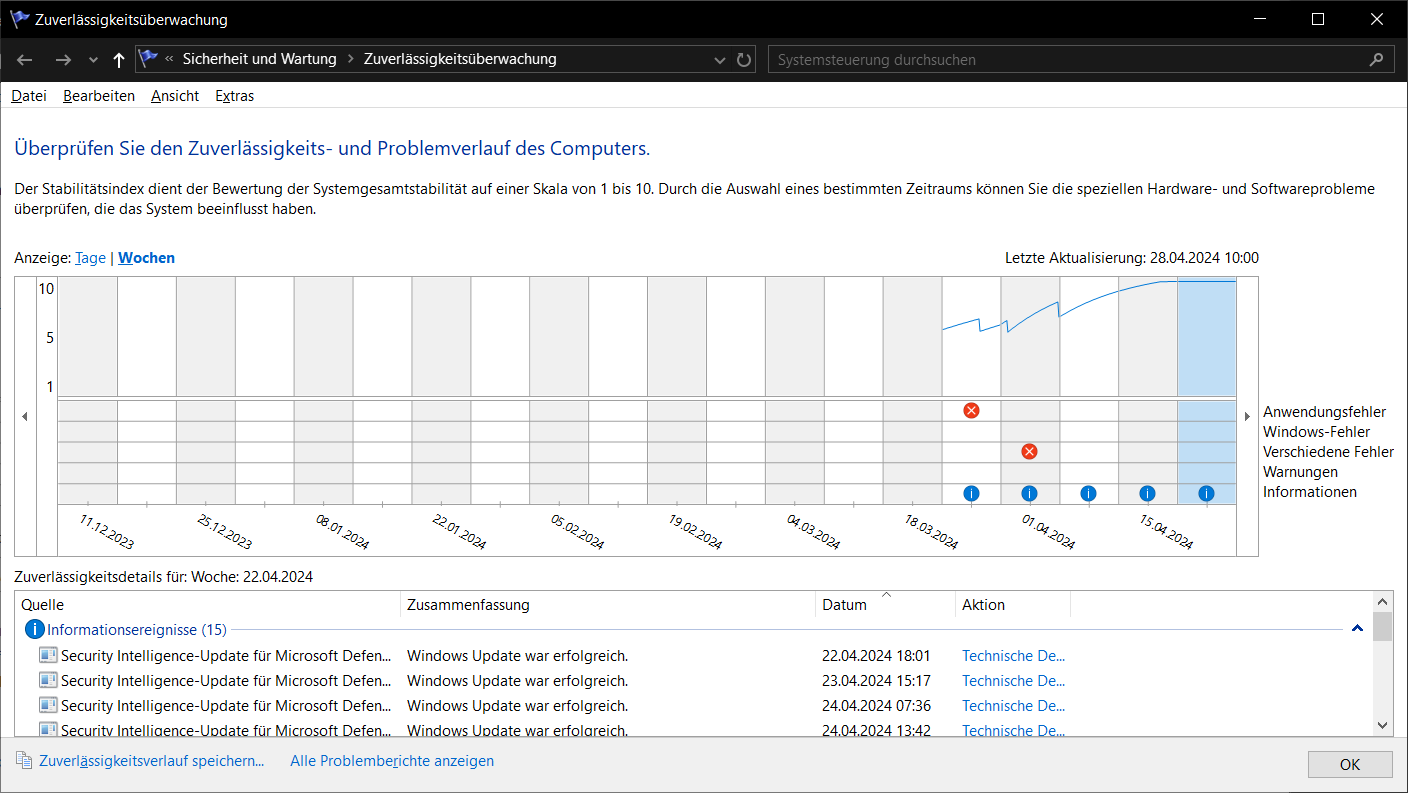Image resolution: width=1408 pixels, height=793 pixels.
Task: Click the OK button
Action: pyautogui.click(x=1350, y=765)
